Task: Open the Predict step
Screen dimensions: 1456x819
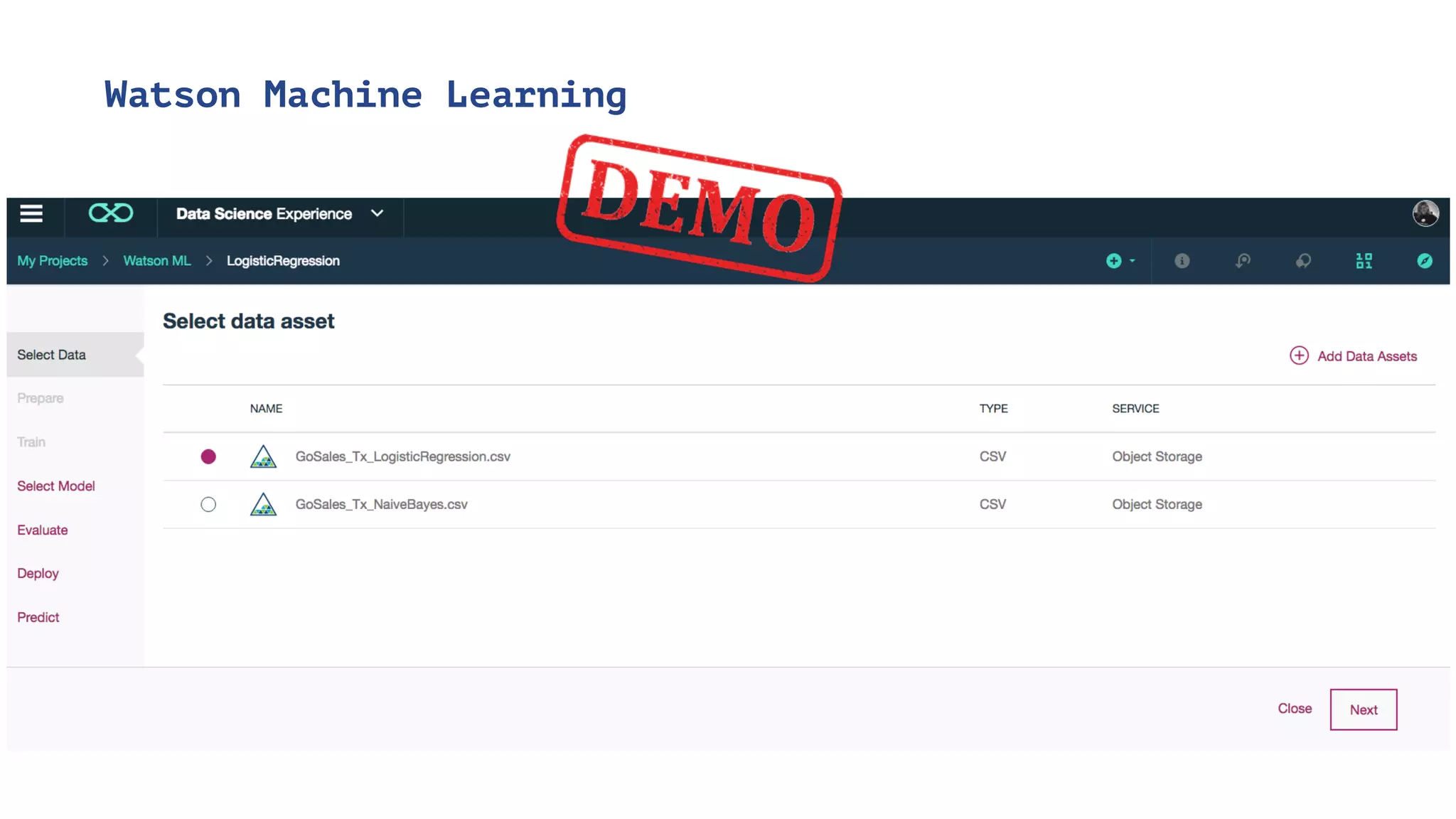Action: point(38,618)
